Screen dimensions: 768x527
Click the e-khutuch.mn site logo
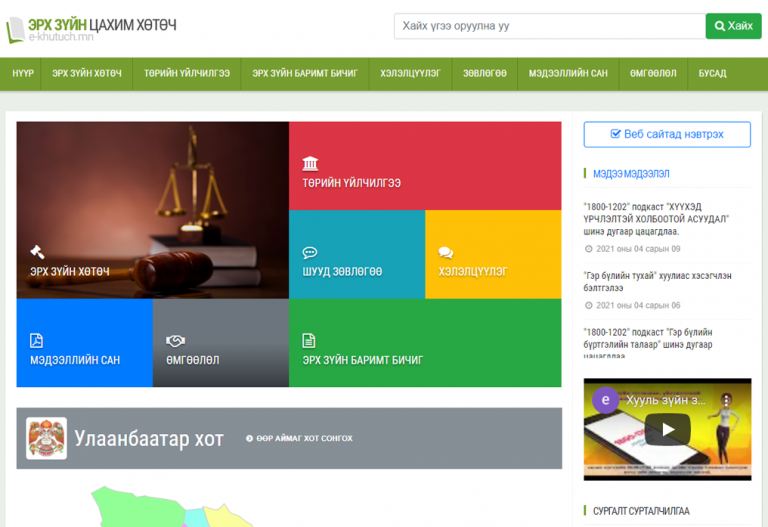(x=91, y=29)
